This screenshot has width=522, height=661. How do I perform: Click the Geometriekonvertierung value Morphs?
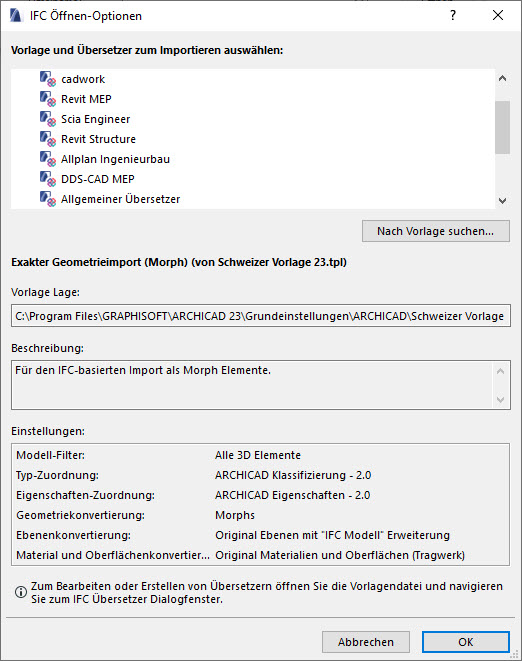click(x=235, y=515)
